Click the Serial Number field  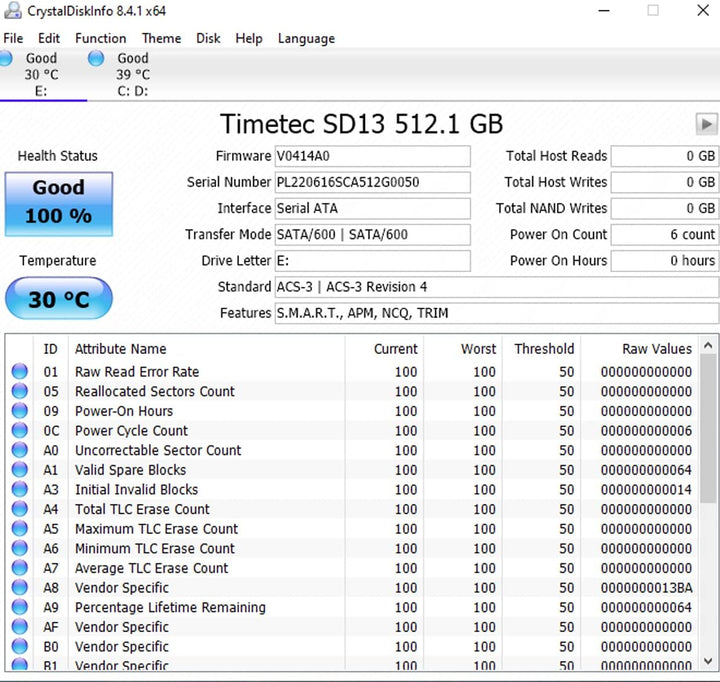372,182
